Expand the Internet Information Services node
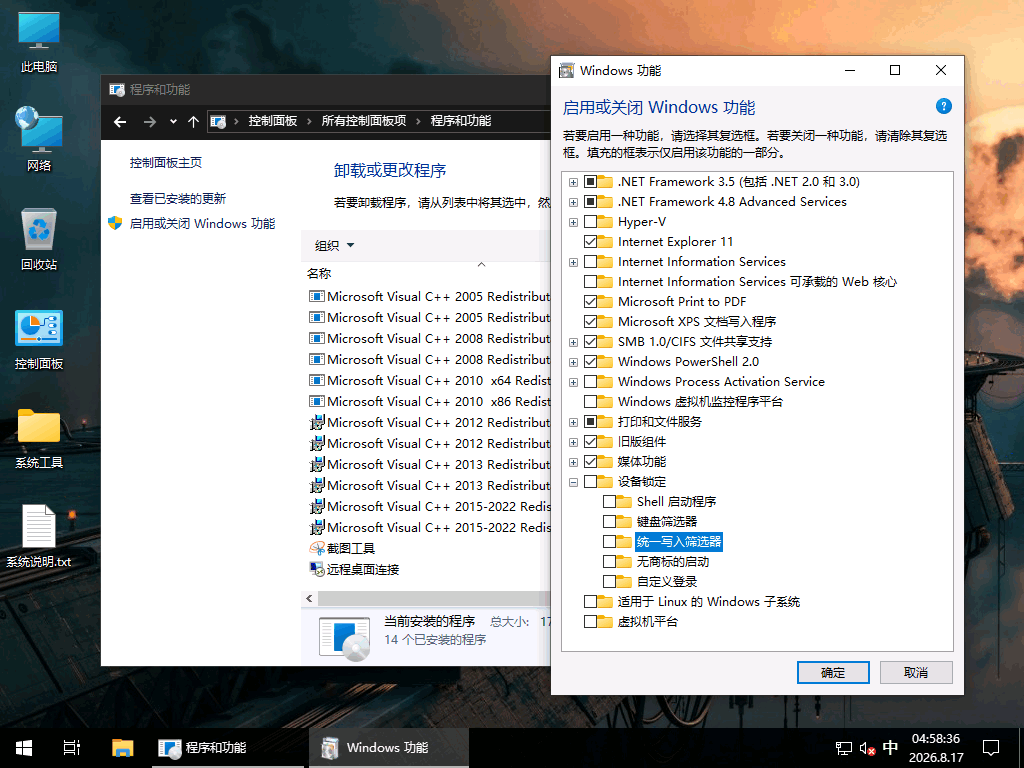This screenshot has width=1024, height=768. pyautogui.click(x=573, y=263)
